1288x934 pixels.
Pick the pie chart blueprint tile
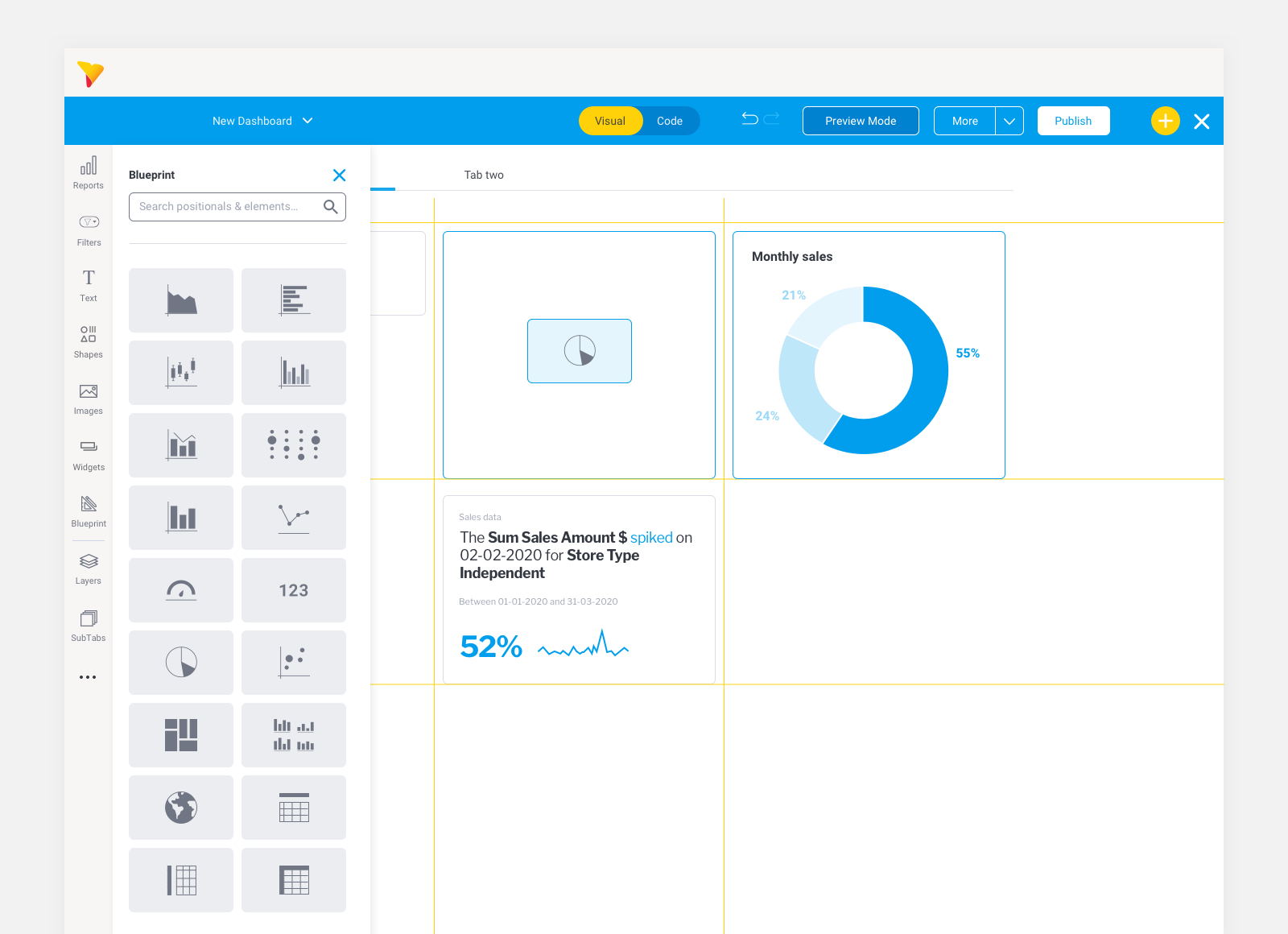(181, 663)
